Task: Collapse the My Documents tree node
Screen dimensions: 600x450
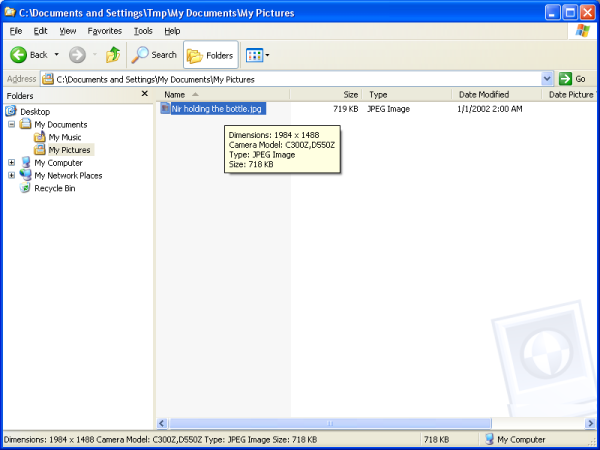Action: click(11, 124)
